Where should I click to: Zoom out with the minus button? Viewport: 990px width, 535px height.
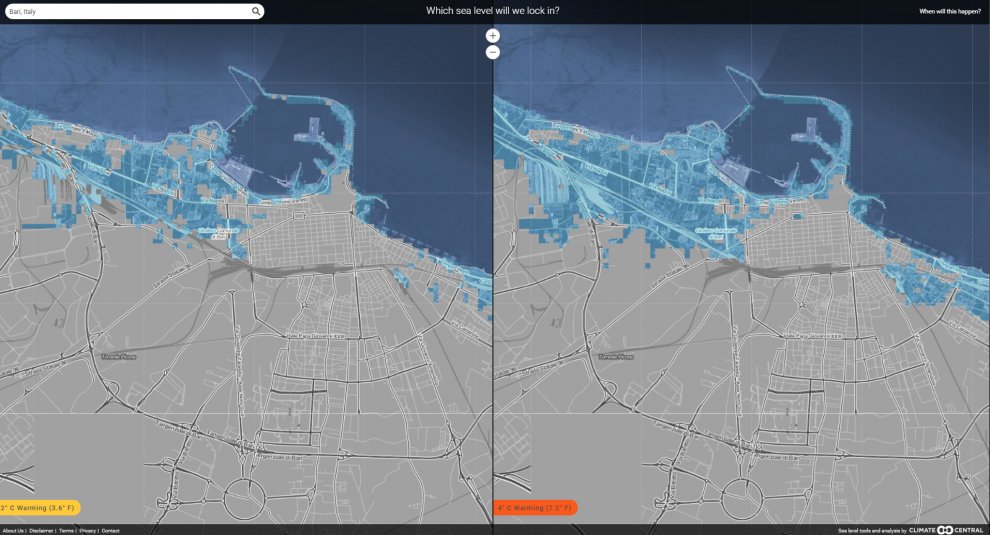[493, 52]
